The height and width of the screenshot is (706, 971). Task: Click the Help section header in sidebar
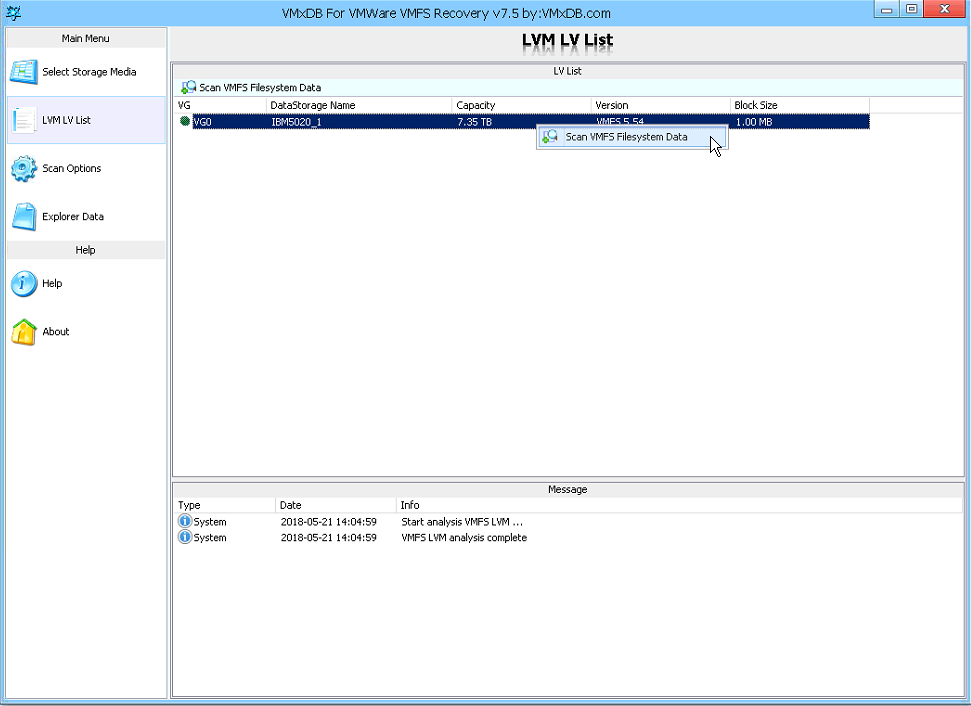[86, 250]
